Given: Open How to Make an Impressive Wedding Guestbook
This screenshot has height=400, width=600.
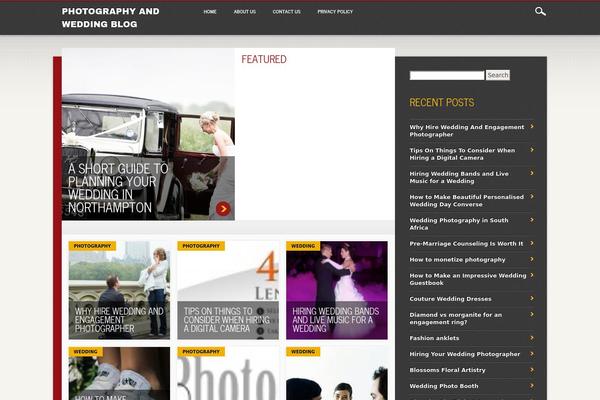Looking at the screenshot, I should 468,279.
